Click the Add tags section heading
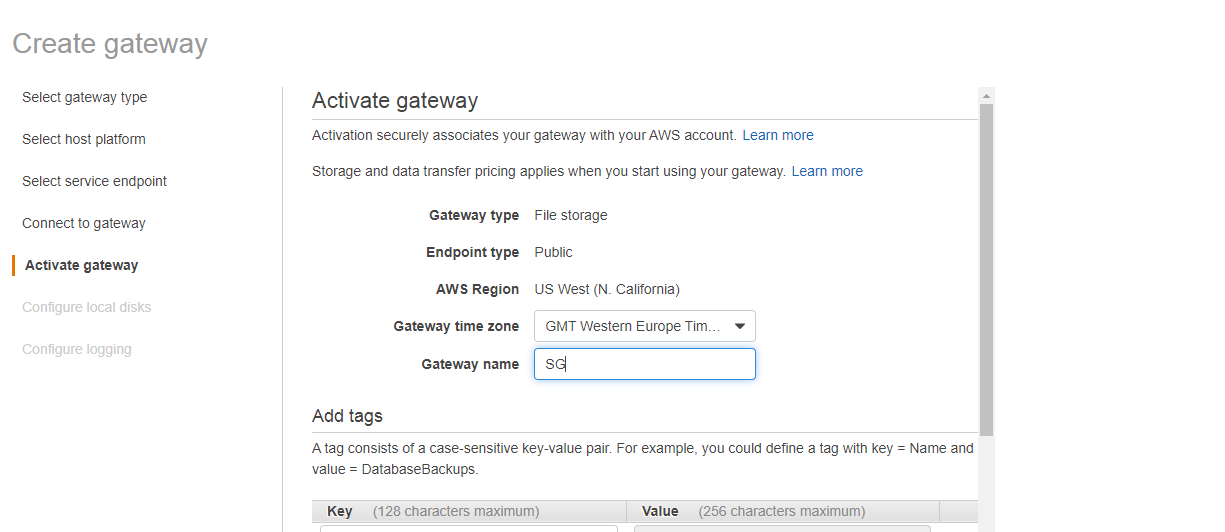This screenshot has height=532, width=1225. pos(347,416)
